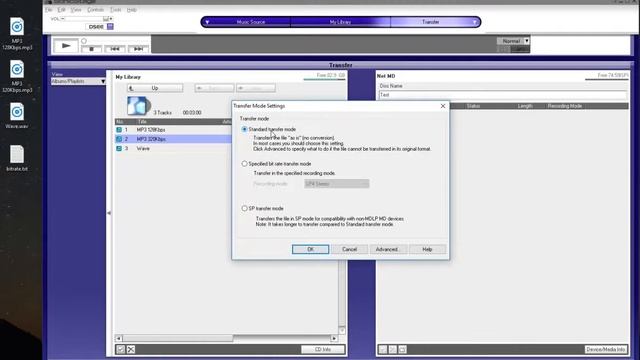The image size is (640, 360).
Task: Open the MP3 128Kbps.mp3 desktop file
Action: tap(17, 33)
